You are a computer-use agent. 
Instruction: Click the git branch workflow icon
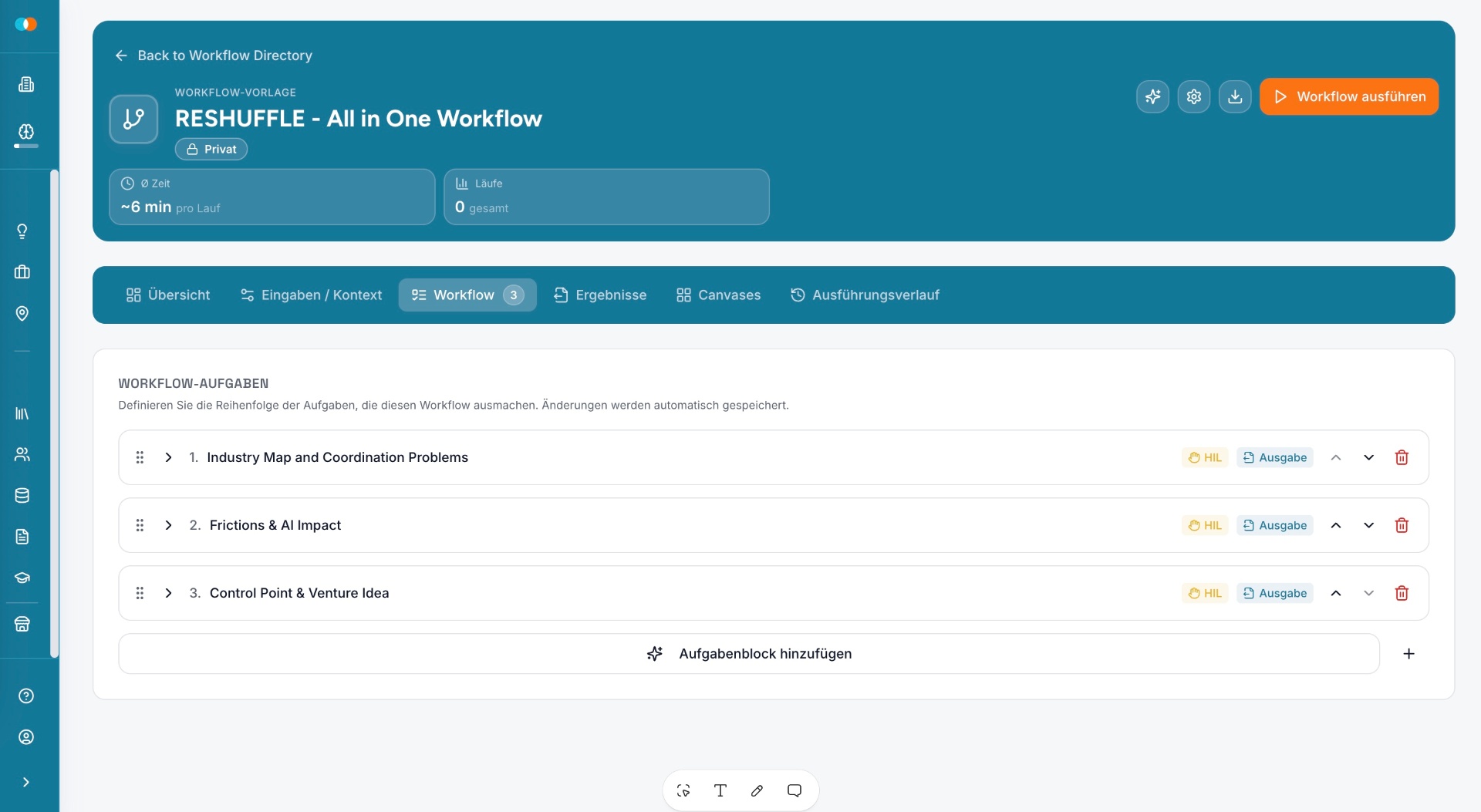pos(134,119)
